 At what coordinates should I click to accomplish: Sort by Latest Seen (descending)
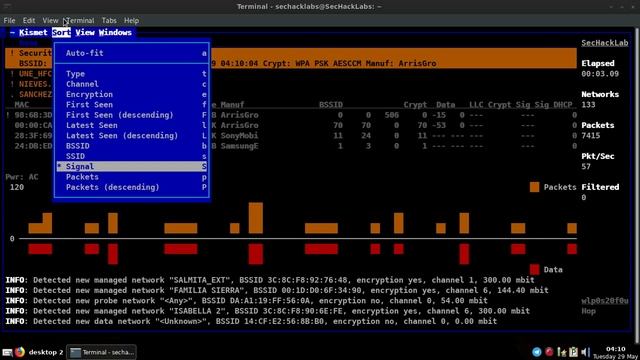tap(132, 136)
